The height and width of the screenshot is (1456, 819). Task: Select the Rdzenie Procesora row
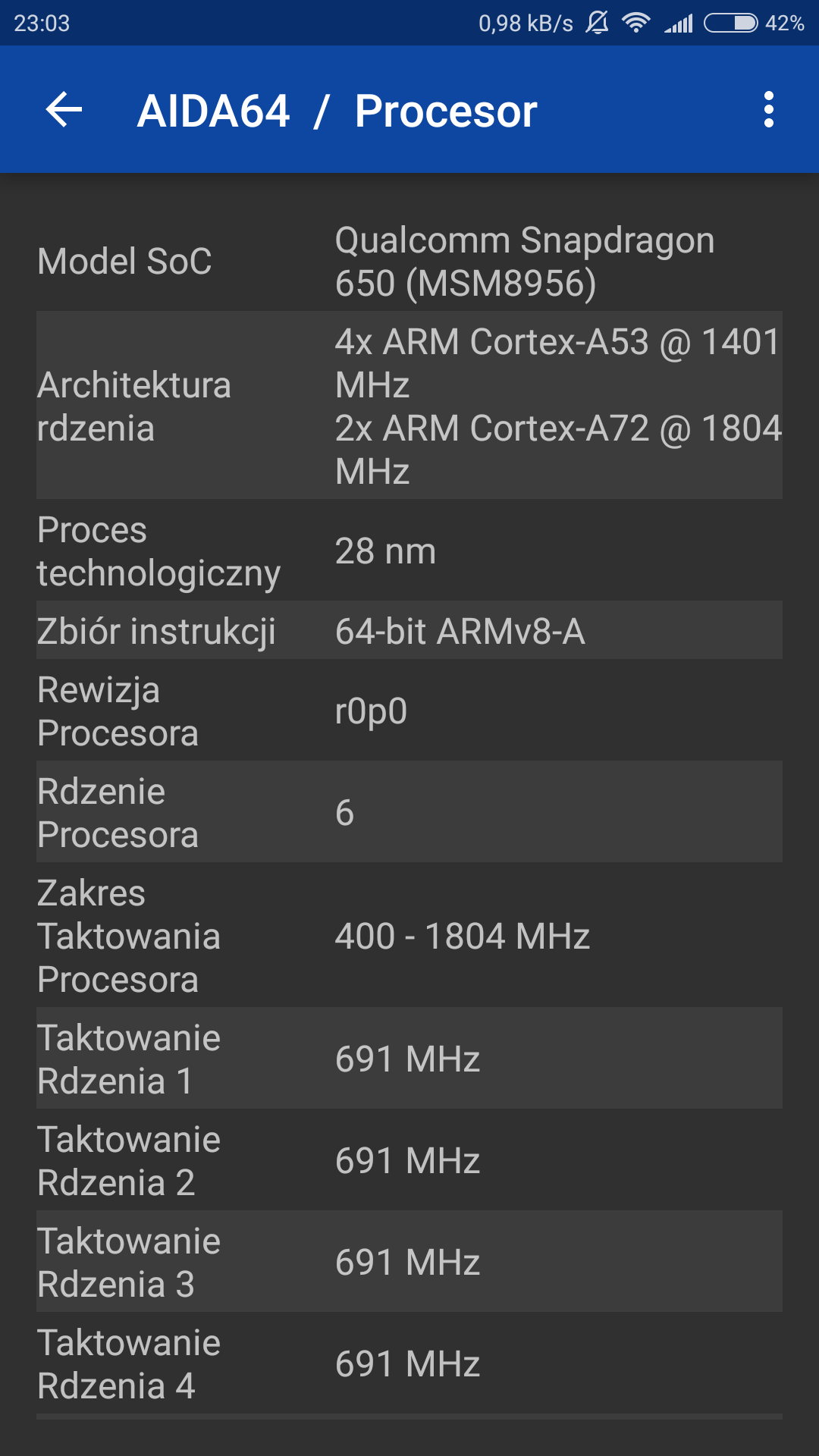(409, 812)
